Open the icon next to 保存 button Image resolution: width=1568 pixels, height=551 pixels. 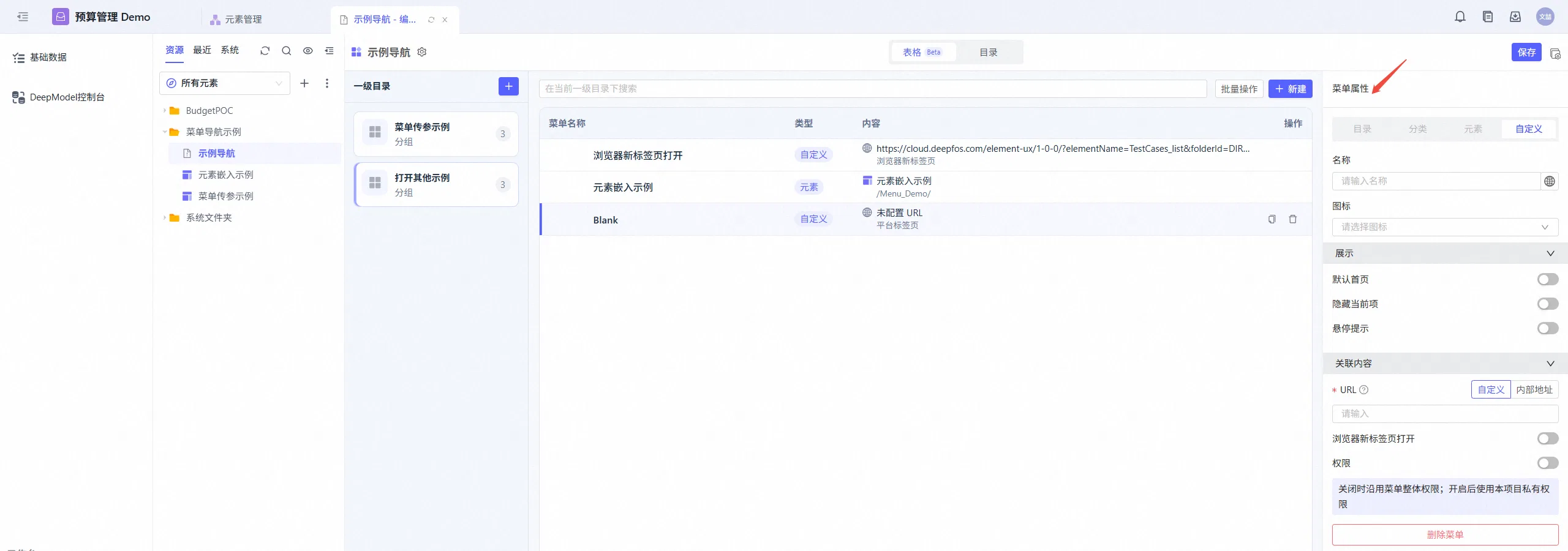pos(1555,53)
